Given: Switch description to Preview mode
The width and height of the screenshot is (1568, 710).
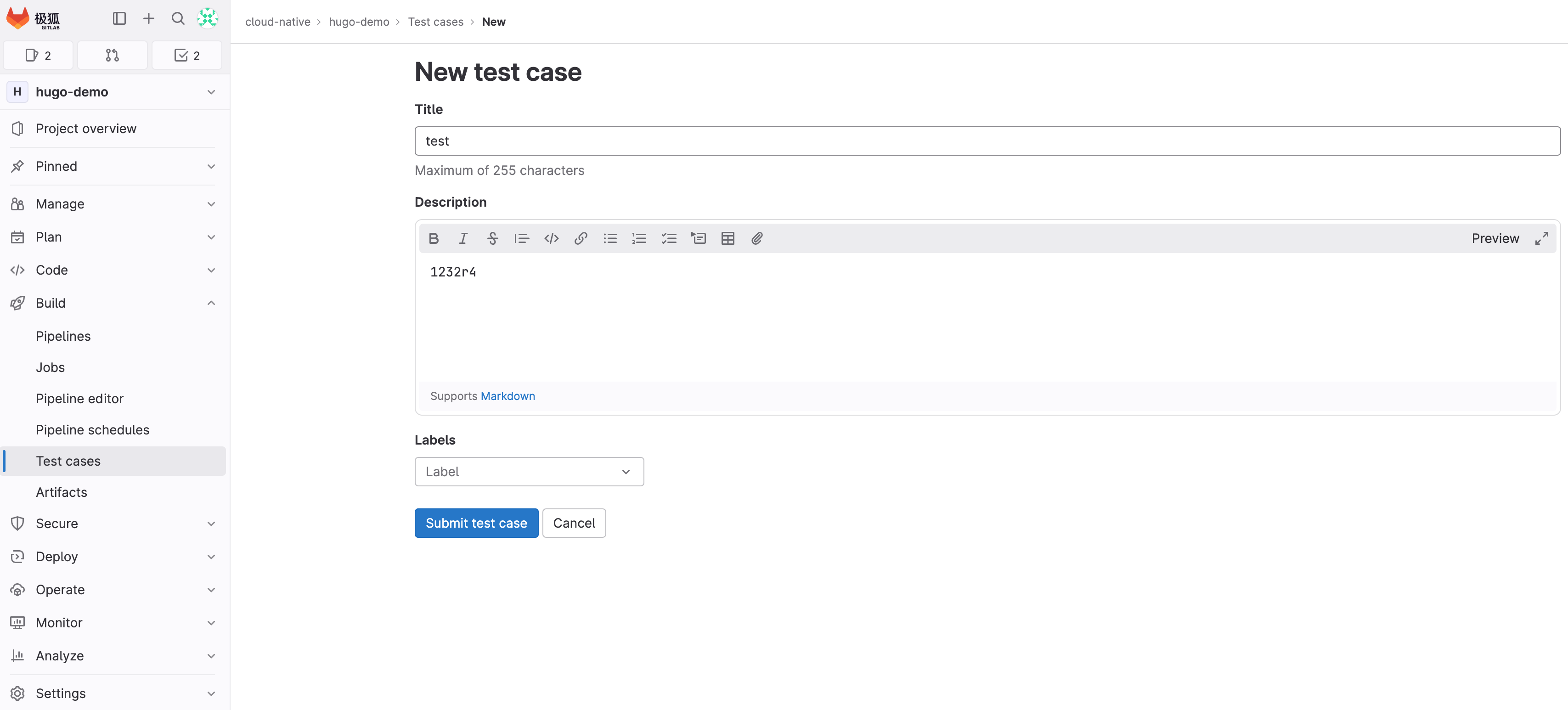Looking at the screenshot, I should tap(1495, 238).
